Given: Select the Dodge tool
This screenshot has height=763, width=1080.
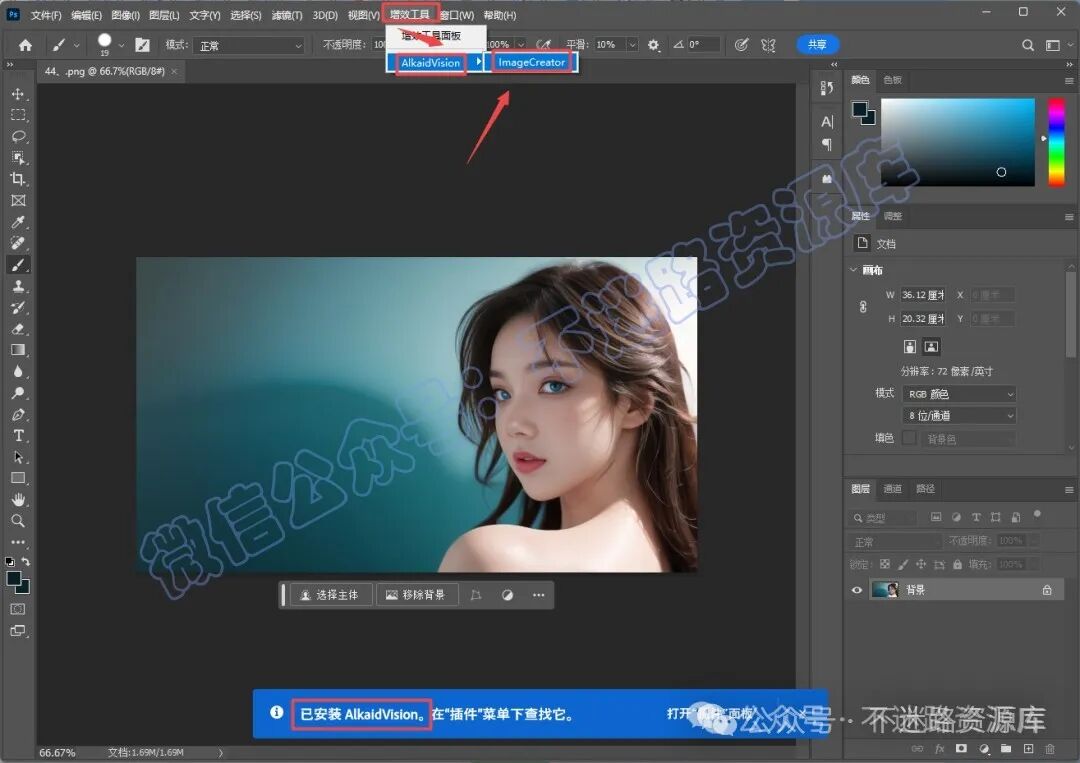Looking at the screenshot, I should click(x=18, y=393).
